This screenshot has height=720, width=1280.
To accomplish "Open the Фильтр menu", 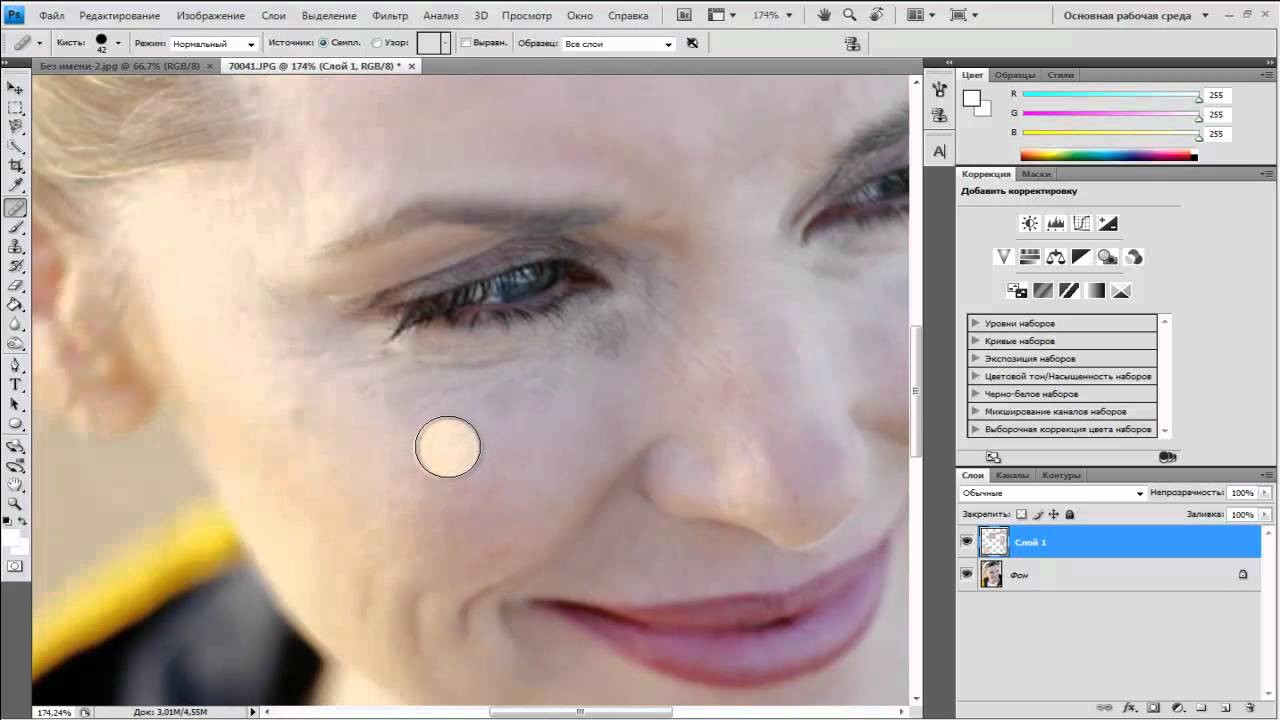I will click(x=389, y=16).
